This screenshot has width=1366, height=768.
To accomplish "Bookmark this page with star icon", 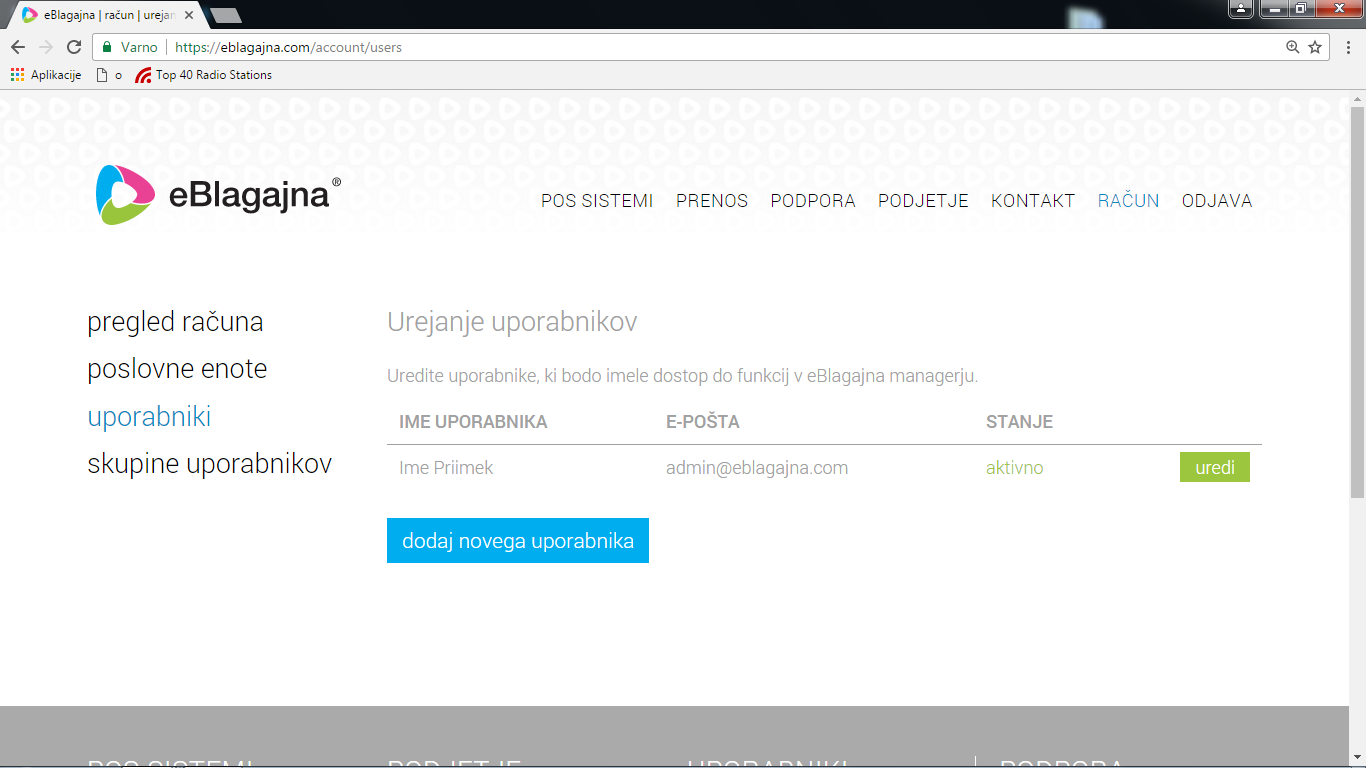I will (x=1315, y=47).
